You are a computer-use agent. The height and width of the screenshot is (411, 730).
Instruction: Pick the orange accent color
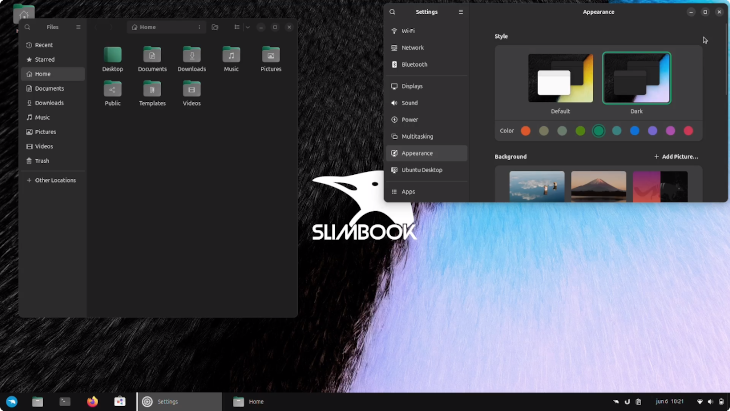(x=526, y=131)
